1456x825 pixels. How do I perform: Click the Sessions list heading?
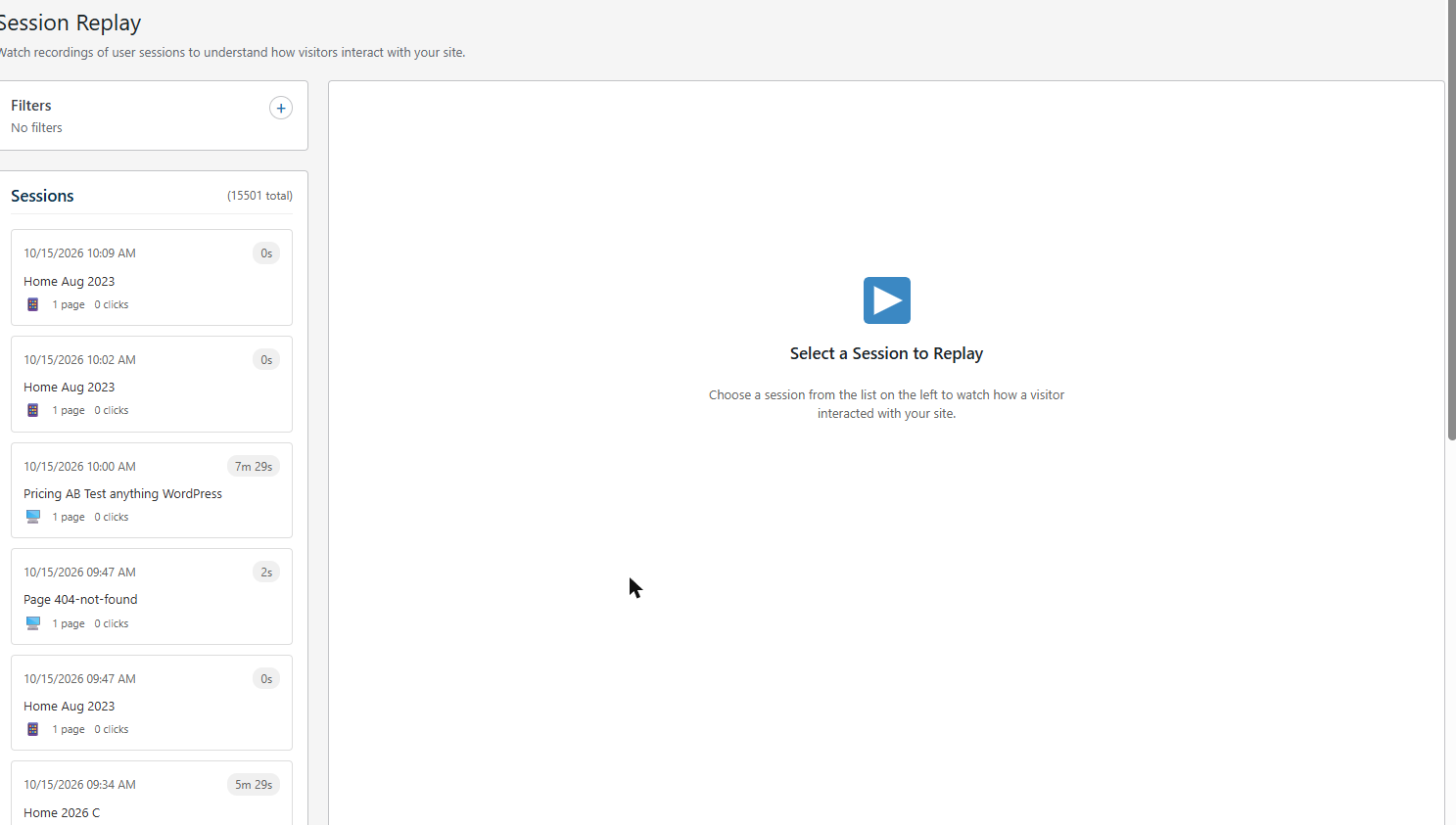tap(42, 196)
